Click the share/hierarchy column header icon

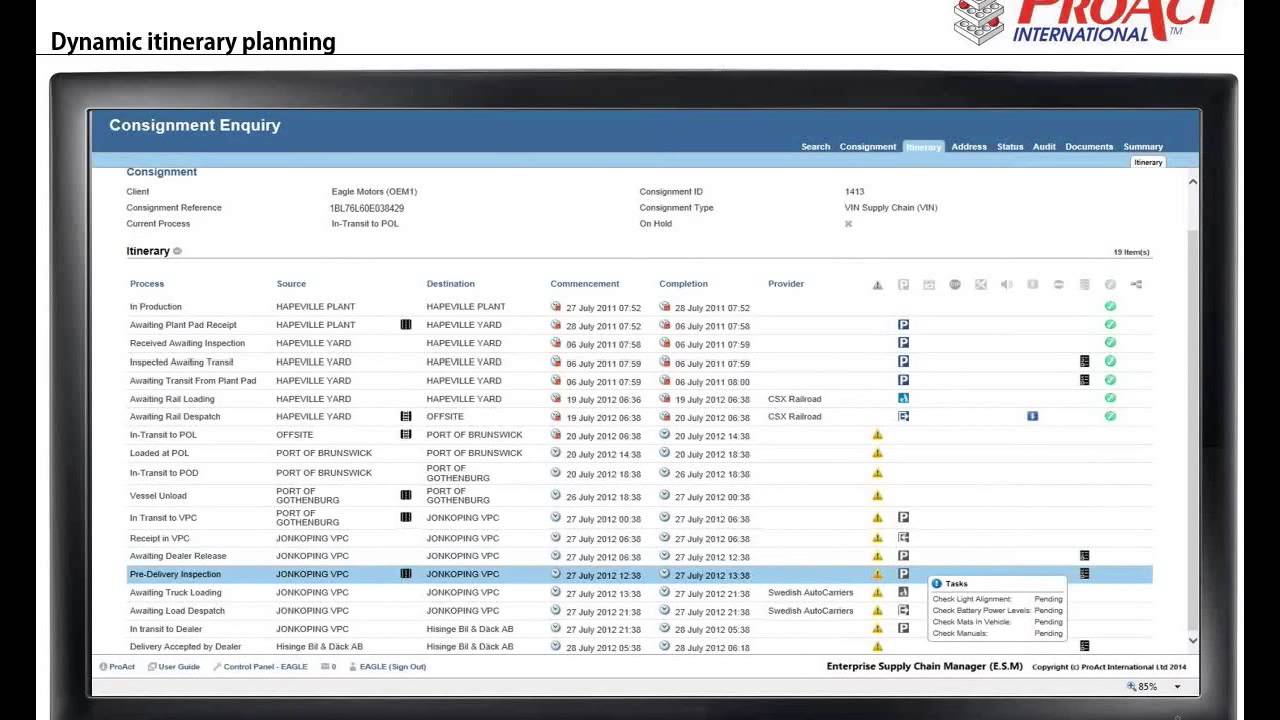click(1136, 285)
